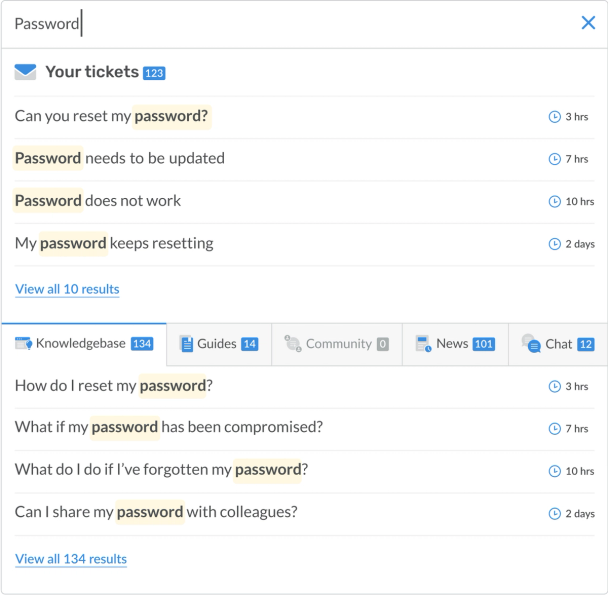Click the clock icon on the '3 hrs' ticket
608x595 pixels.
click(x=555, y=117)
